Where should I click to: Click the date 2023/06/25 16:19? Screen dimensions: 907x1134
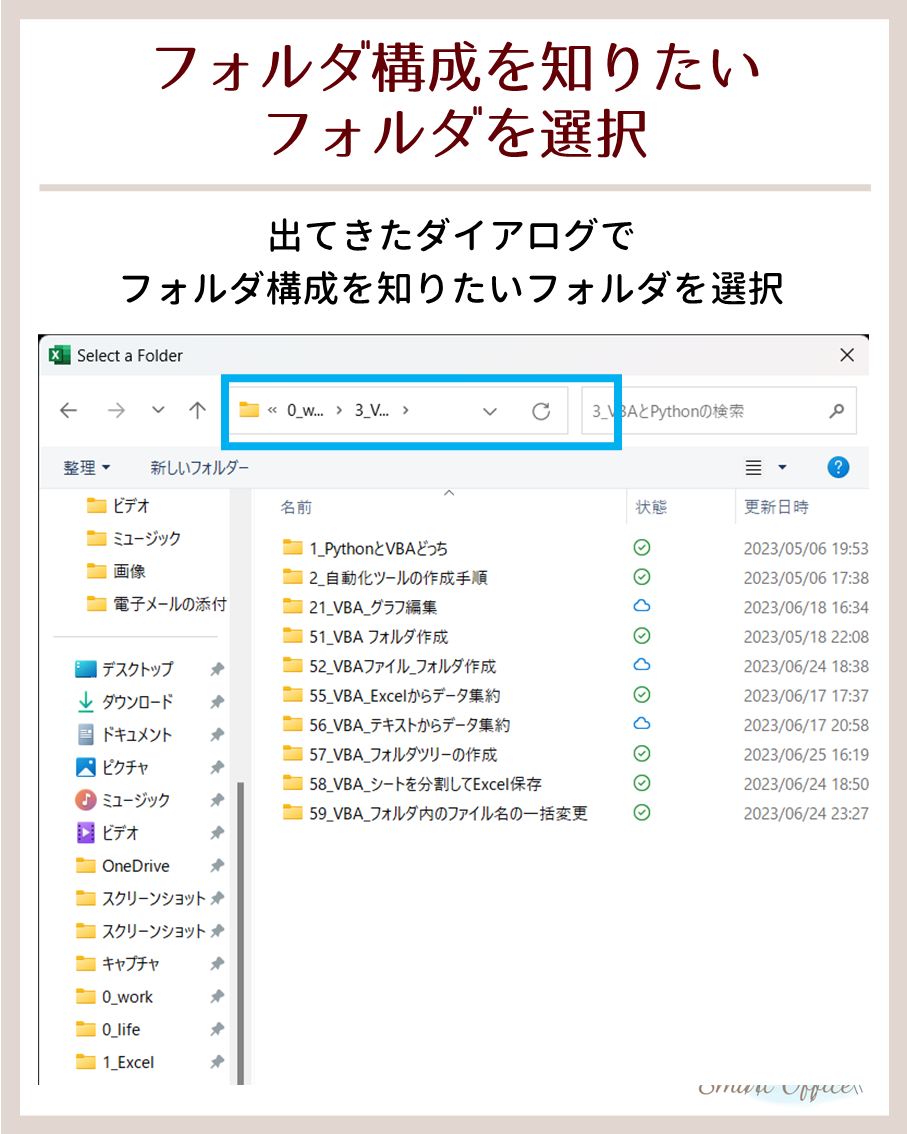pyautogui.click(x=806, y=755)
